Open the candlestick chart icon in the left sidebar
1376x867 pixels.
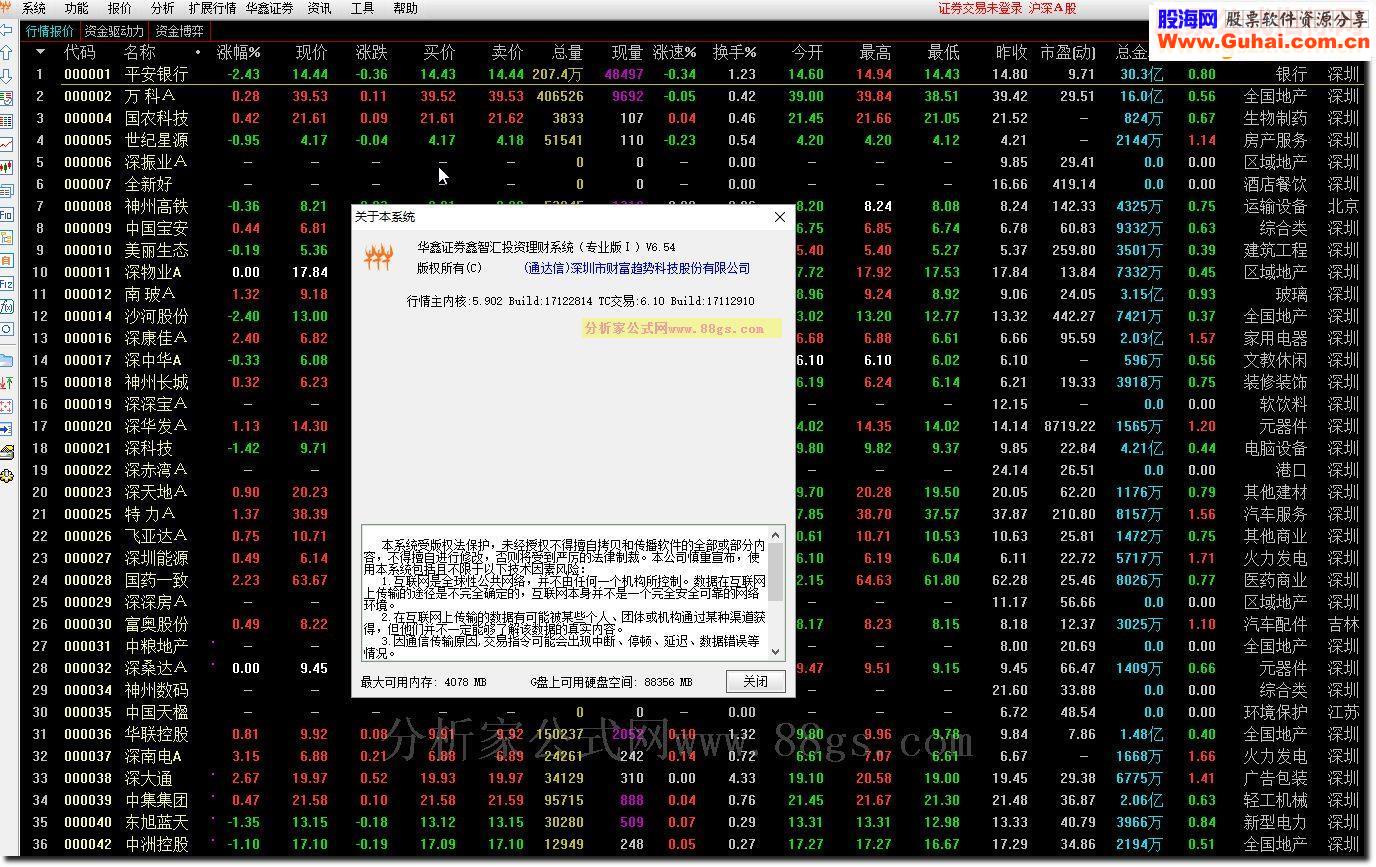tap(6, 168)
